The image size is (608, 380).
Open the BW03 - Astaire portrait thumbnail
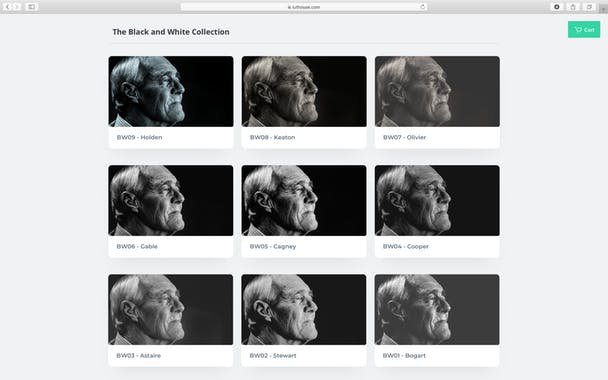click(x=171, y=309)
